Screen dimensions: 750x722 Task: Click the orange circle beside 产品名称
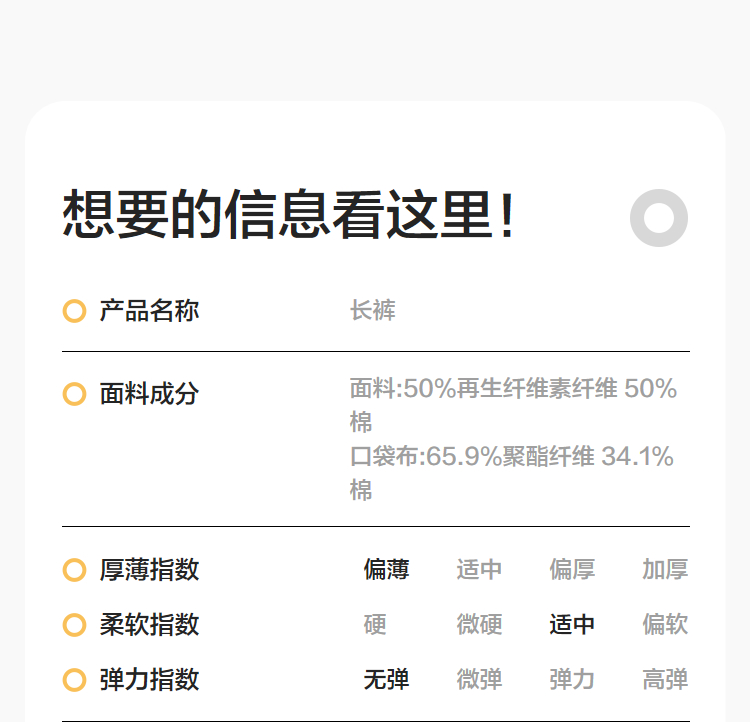click(74, 311)
